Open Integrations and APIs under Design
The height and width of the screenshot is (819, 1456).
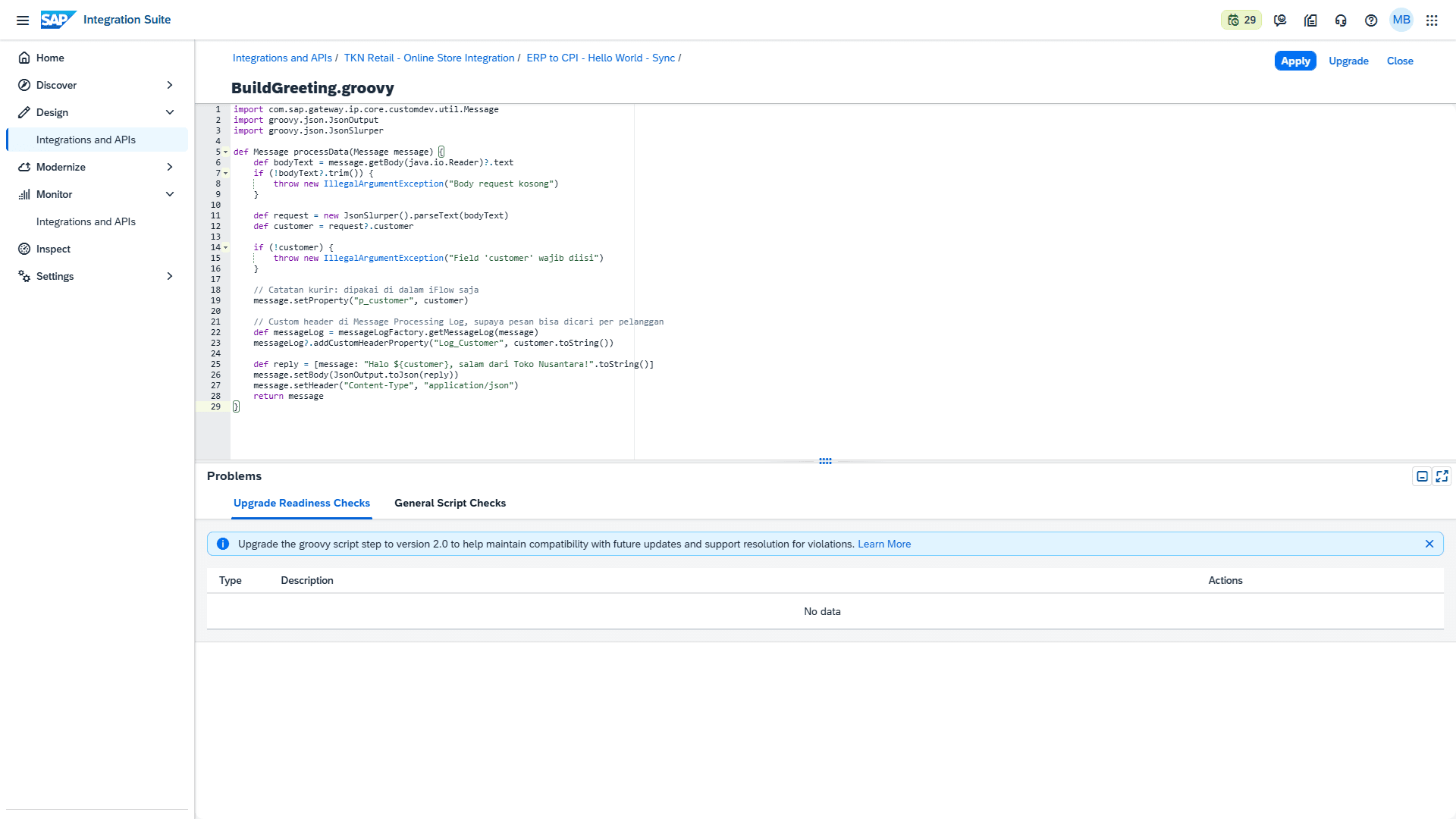(x=97, y=140)
